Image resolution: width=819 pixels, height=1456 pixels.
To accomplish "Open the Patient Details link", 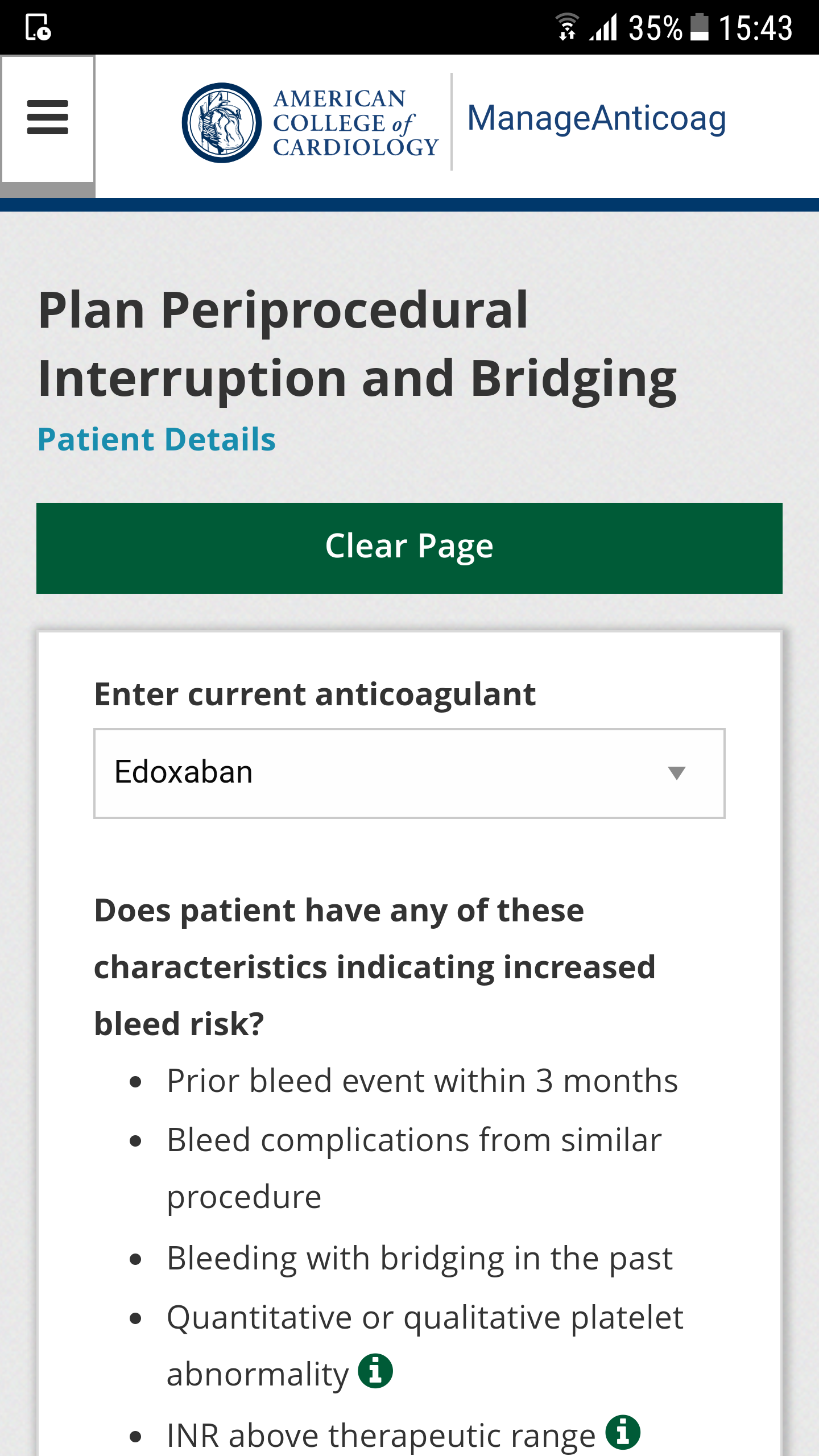I will point(156,440).
